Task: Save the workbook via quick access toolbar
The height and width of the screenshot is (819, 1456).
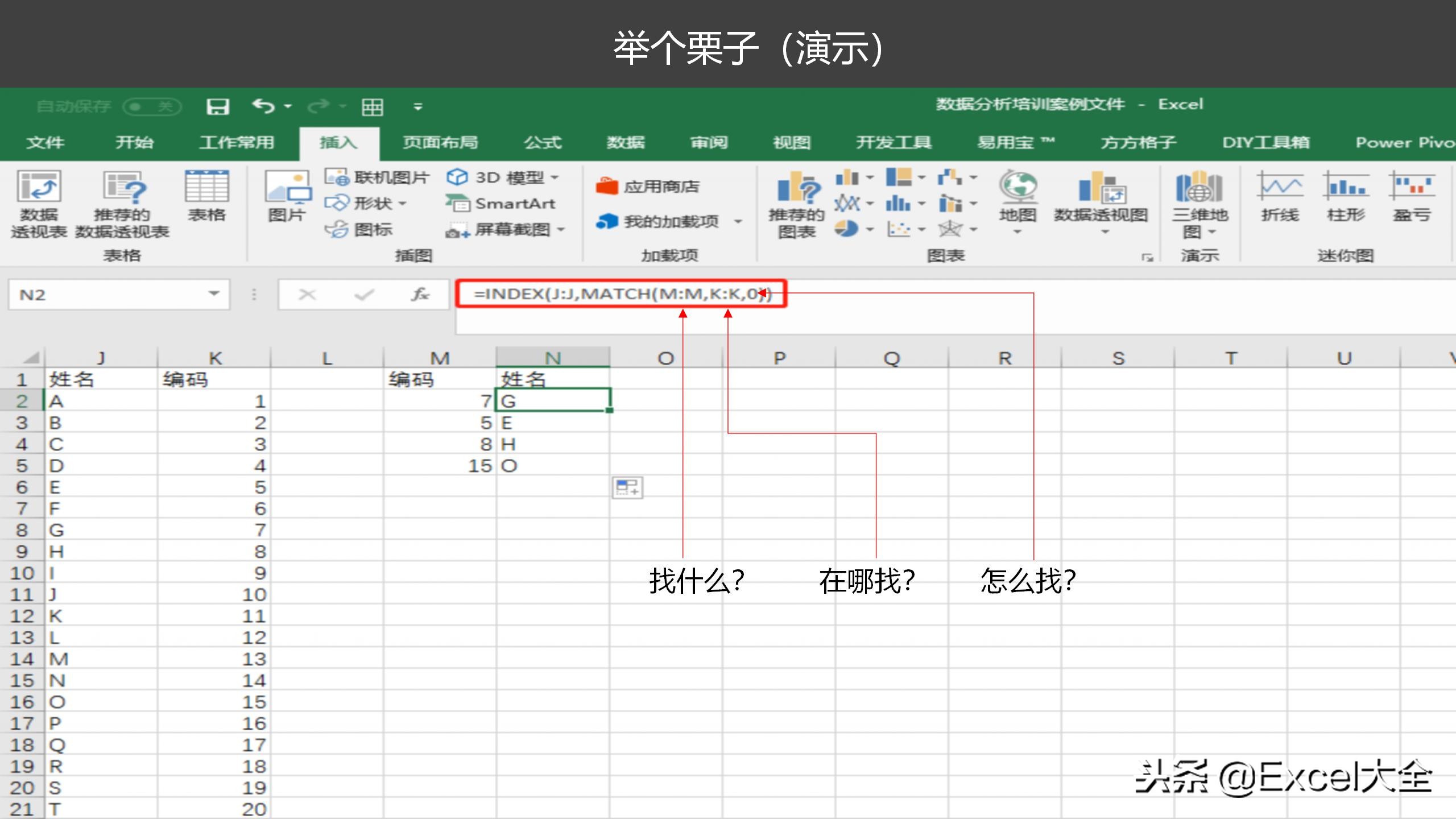Action: (219, 106)
